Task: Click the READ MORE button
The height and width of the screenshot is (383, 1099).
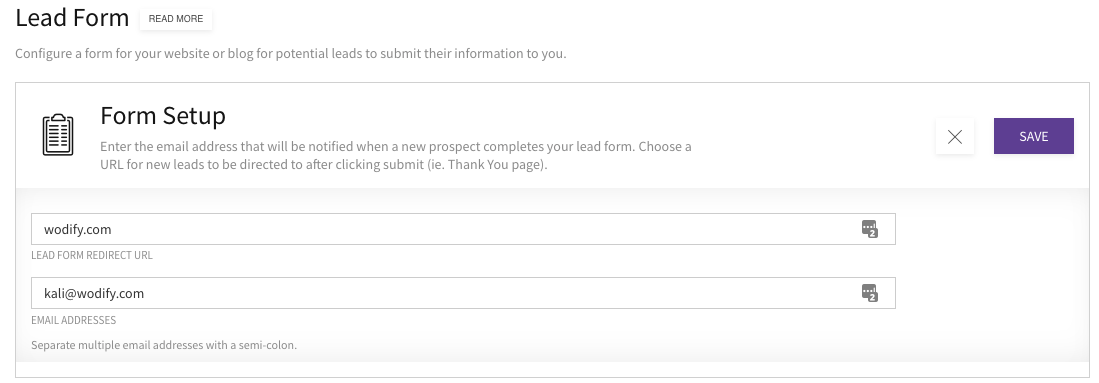Action: [176, 19]
